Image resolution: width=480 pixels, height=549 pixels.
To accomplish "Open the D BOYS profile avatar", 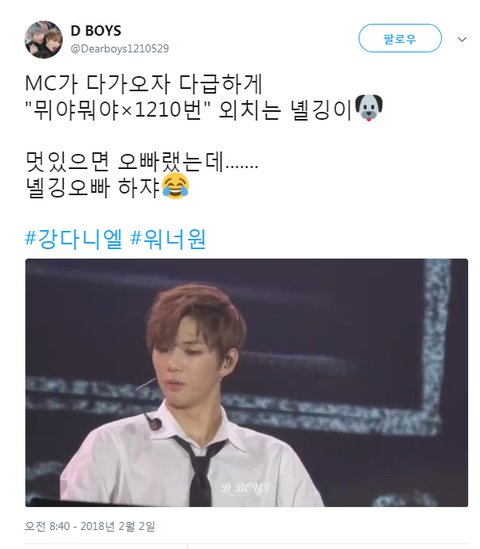I will pos(43,39).
